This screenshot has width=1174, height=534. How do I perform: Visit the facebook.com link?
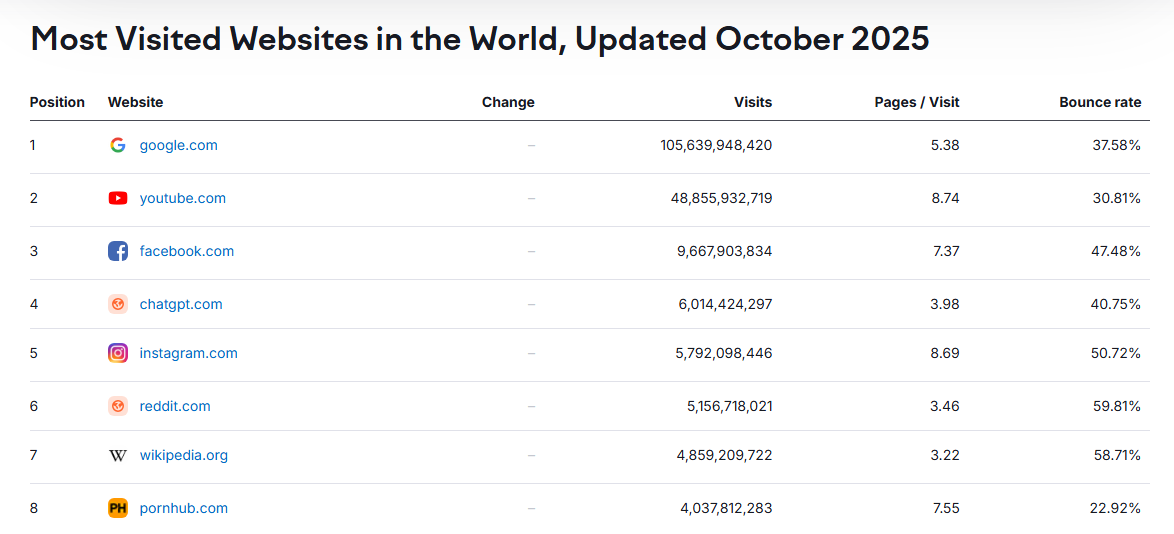186,251
